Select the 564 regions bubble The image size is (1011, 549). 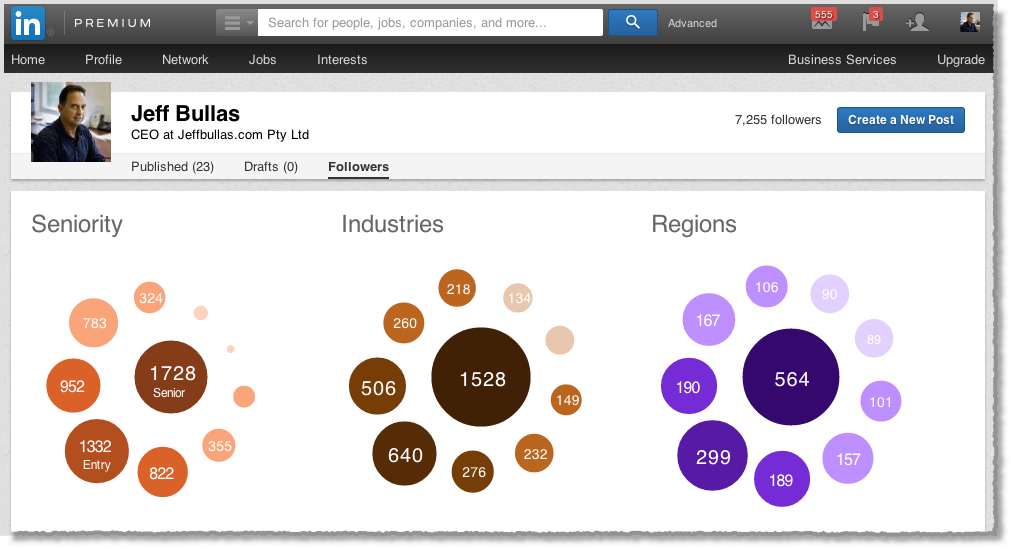tap(791, 377)
